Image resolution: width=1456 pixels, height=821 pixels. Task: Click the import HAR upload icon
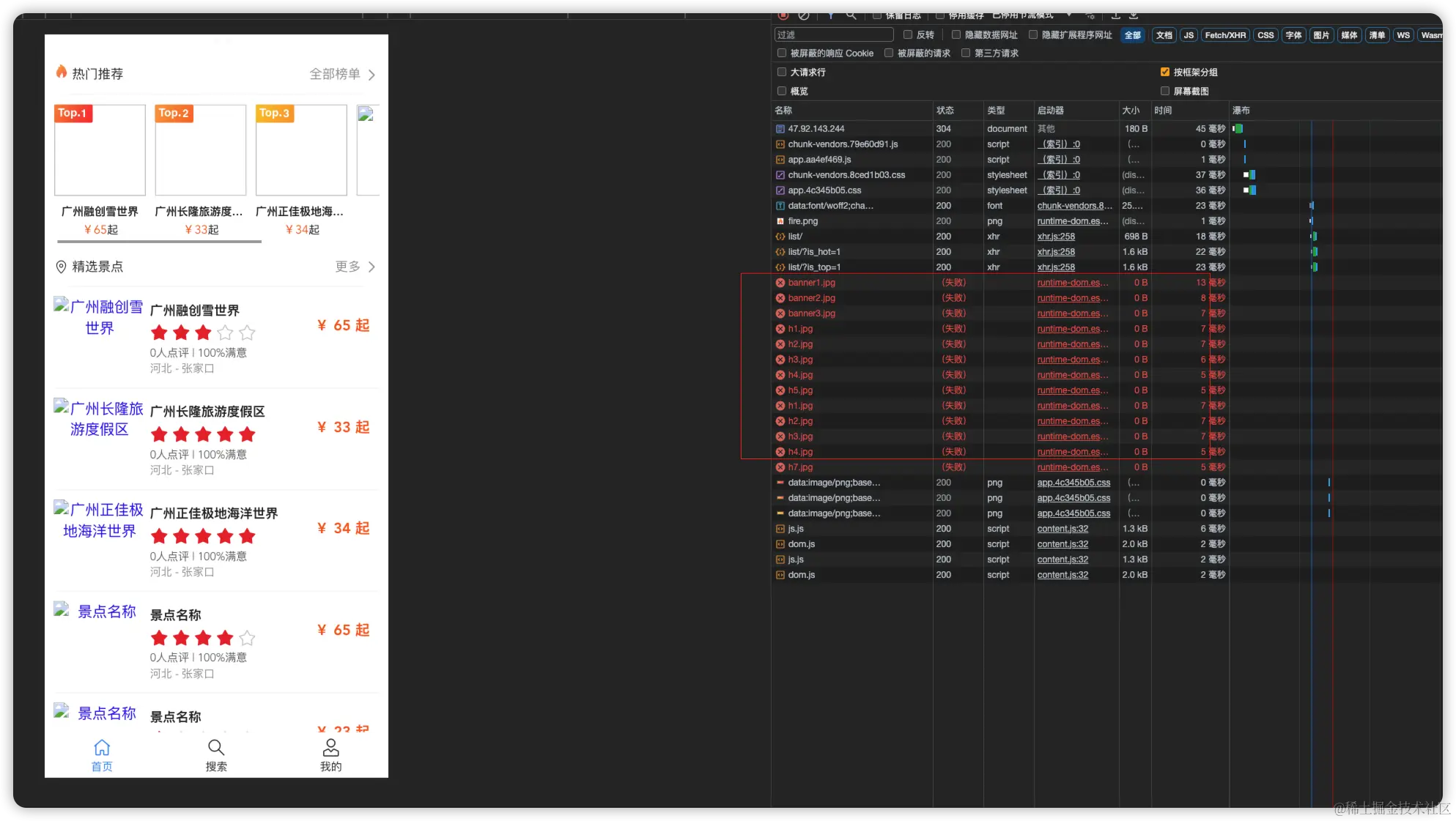(1115, 15)
